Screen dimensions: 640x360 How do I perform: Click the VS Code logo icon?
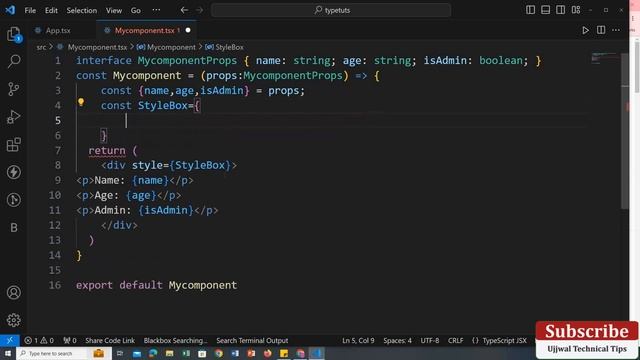tap(10, 10)
